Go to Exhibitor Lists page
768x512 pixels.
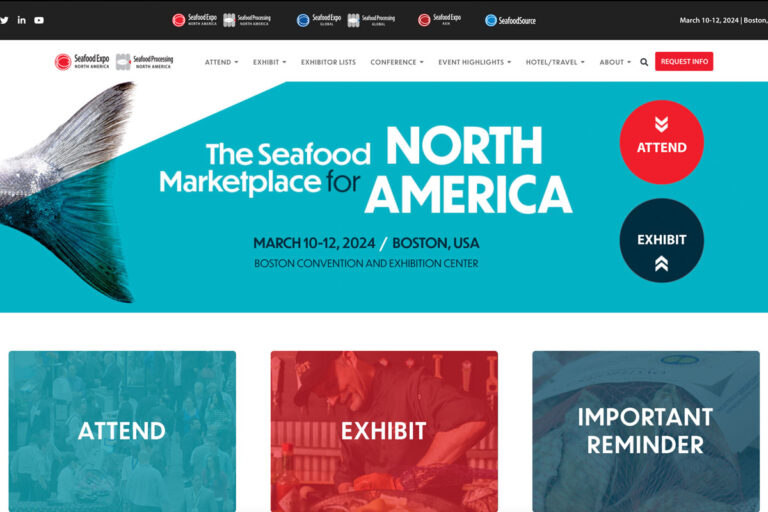(328, 62)
